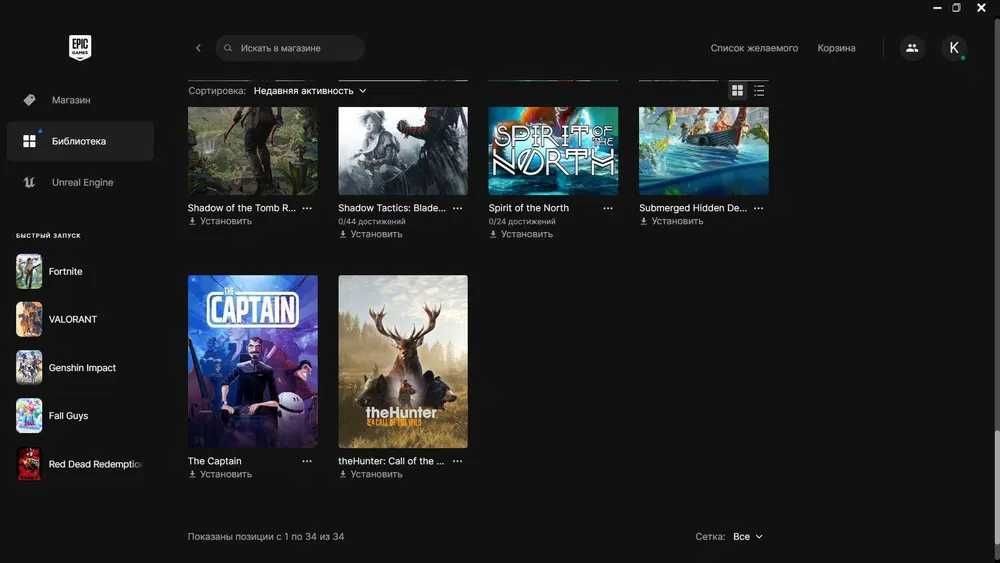Click The Captain title text

(214, 461)
